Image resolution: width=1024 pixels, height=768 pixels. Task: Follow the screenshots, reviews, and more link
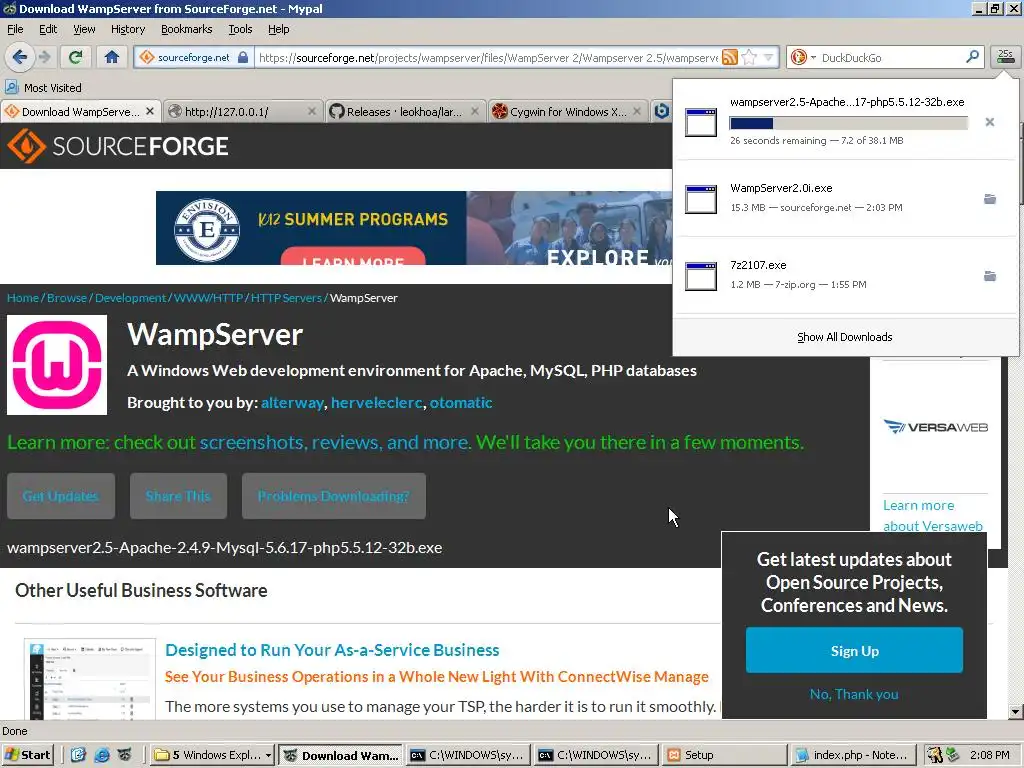(x=334, y=442)
